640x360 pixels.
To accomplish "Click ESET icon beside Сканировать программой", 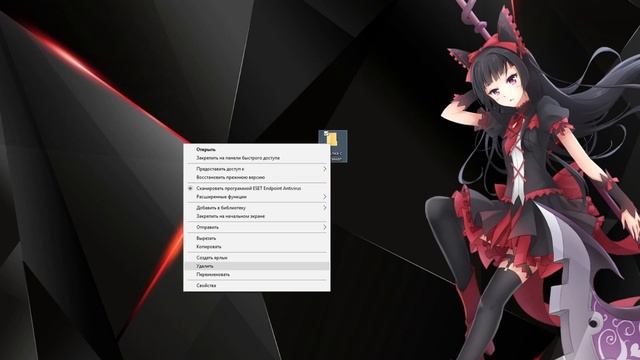I will pos(190,189).
